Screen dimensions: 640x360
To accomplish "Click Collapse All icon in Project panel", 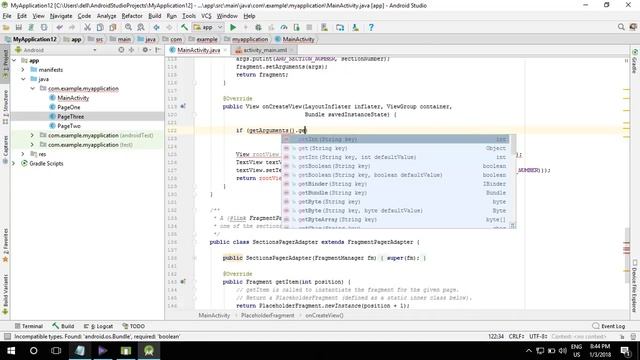I will (x=131, y=50).
